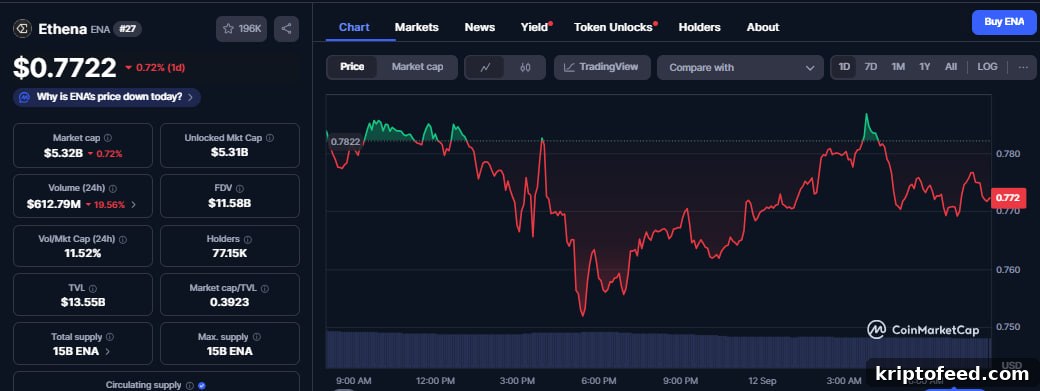This screenshot has width=1040, height=391.
Task: Click the #27 rank badge
Action: click(127, 28)
